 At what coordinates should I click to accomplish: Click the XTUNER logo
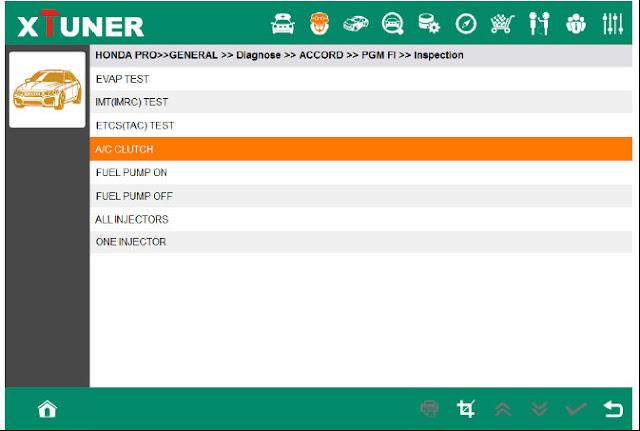click(80, 24)
